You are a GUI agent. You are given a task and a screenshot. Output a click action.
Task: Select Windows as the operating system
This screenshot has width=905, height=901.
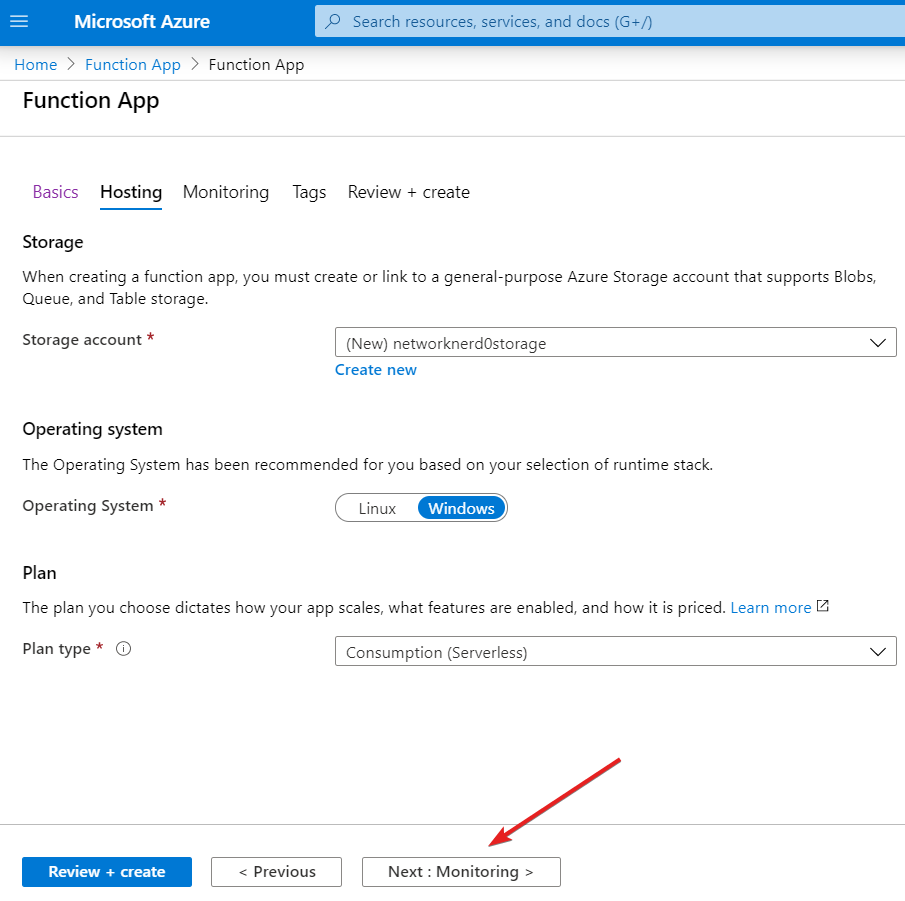(x=461, y=509)
